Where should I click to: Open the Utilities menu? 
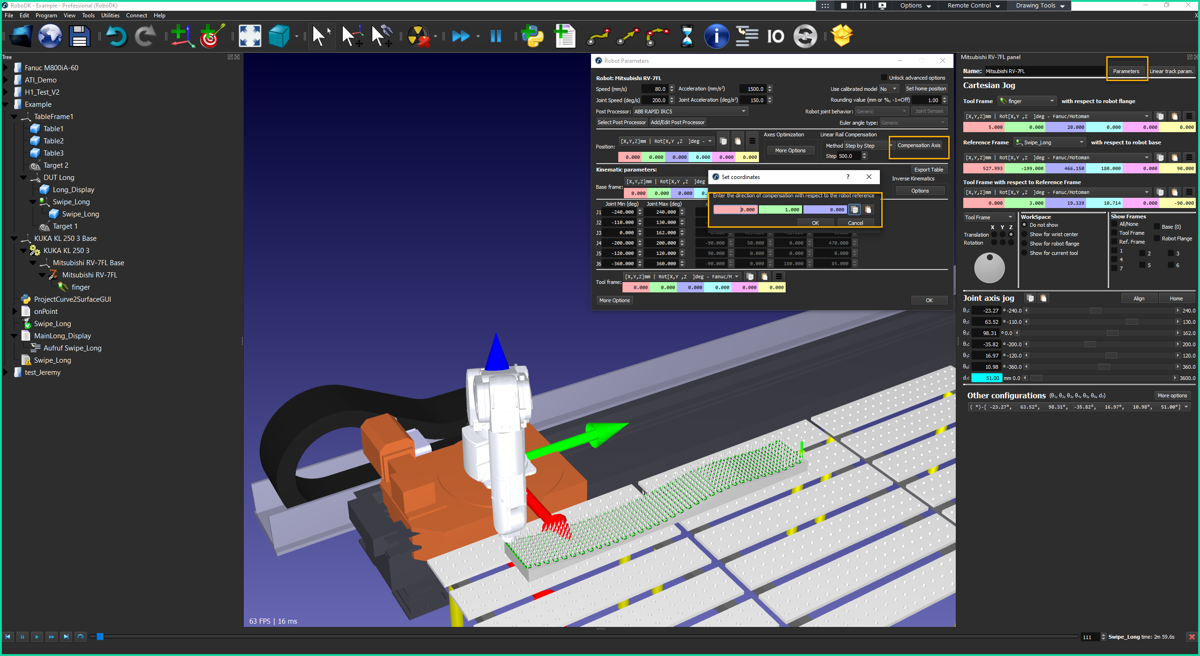[110, 16]
